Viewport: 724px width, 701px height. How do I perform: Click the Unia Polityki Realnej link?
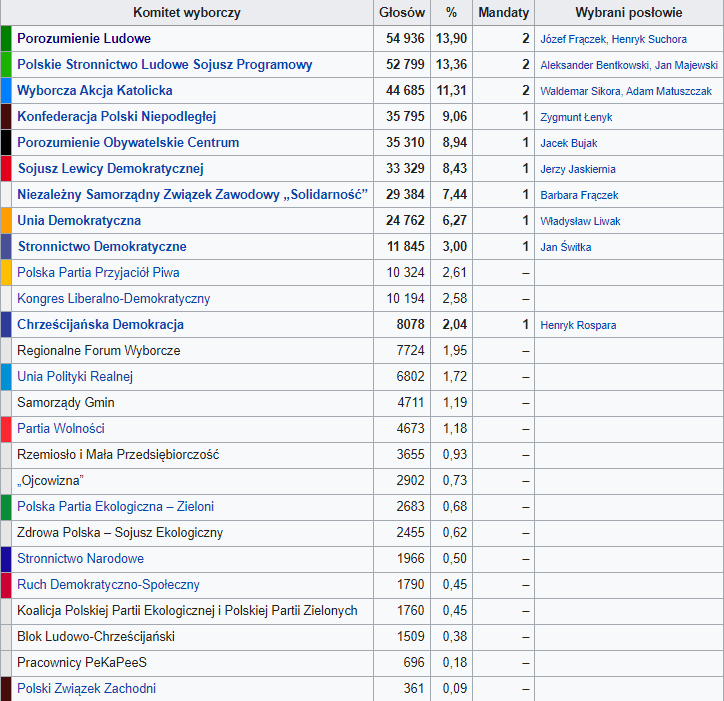(x=75, y=377)
